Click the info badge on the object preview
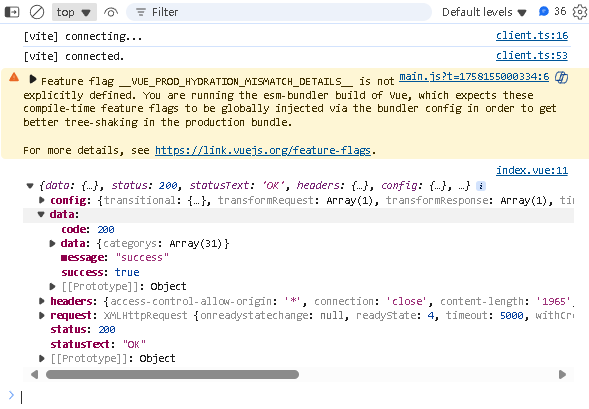Screen dimensions: 589x409 481,186
